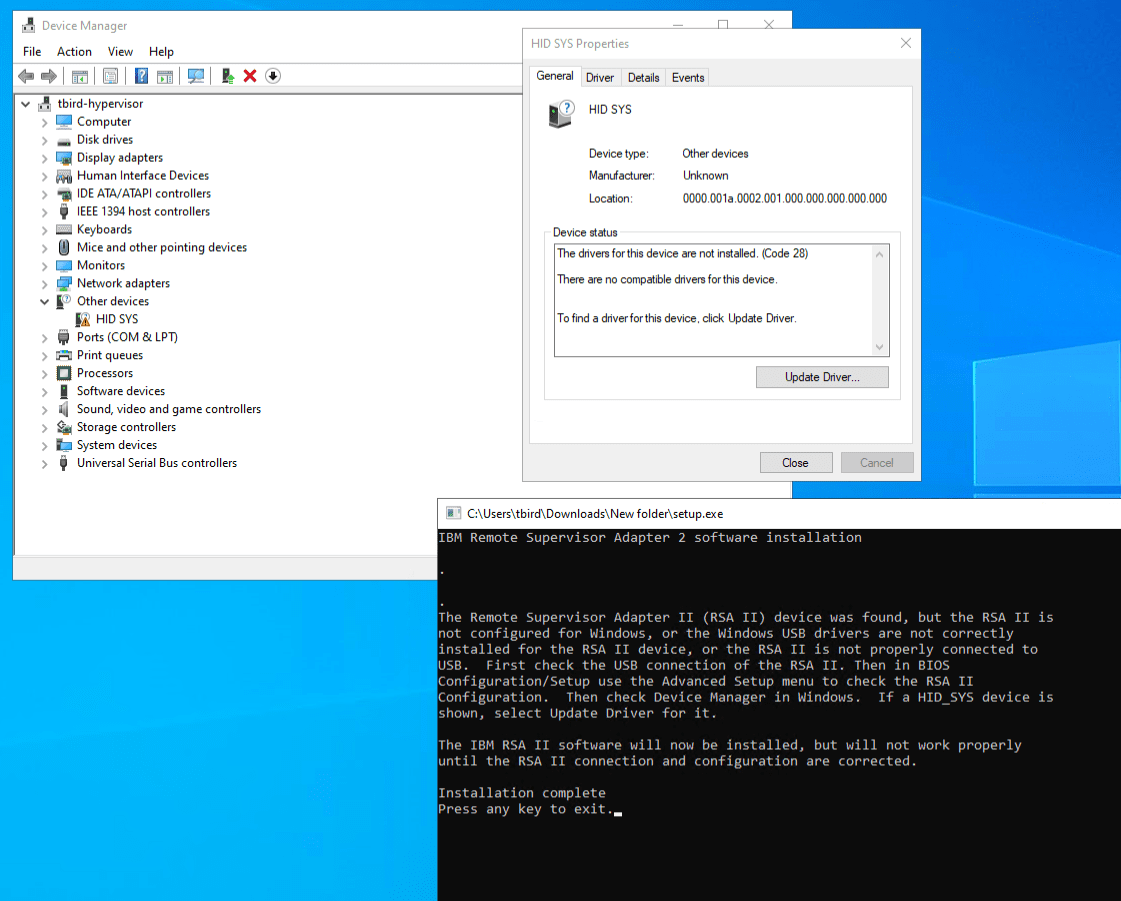Open the View menu
Screen dimensions: 1121x901
(120, 51)
